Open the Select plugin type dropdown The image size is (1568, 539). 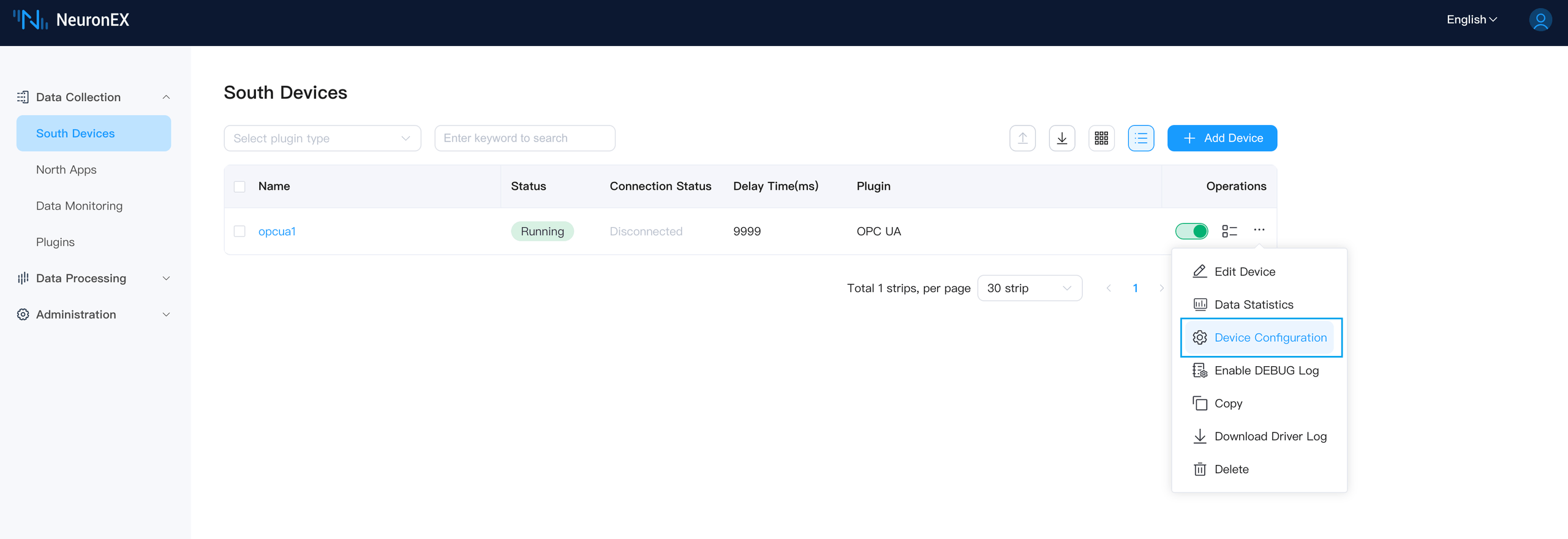coord(322,138)
